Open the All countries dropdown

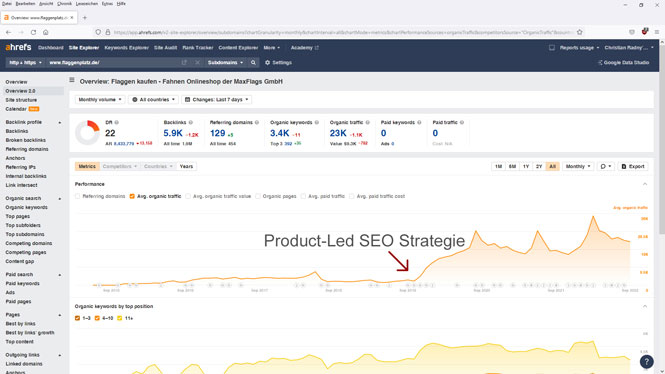click(154, 100)
